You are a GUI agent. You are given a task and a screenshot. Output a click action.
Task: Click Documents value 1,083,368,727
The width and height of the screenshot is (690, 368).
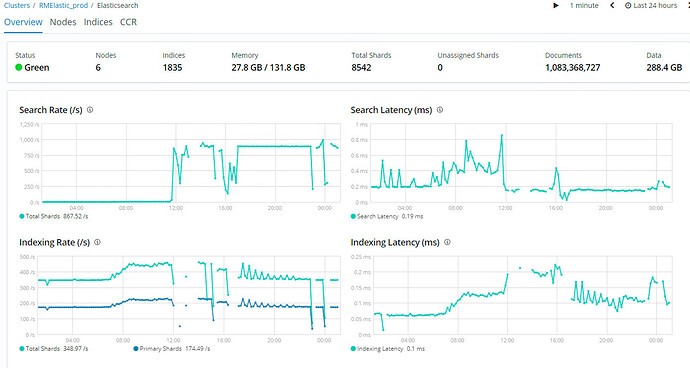pyautogui.click(x=573, y=67)
